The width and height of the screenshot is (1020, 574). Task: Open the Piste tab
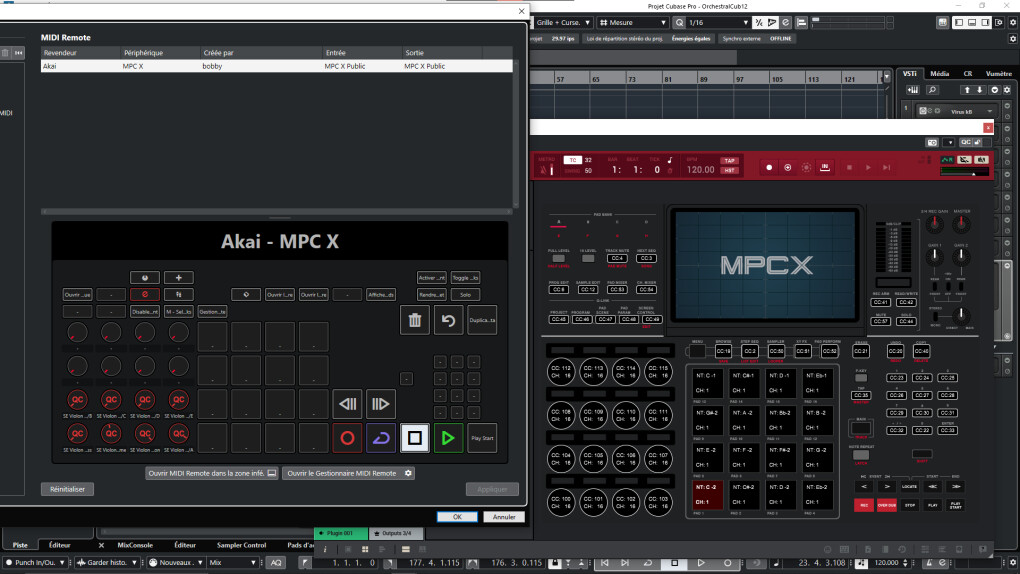pyautogui.click(x=20, y=545)
